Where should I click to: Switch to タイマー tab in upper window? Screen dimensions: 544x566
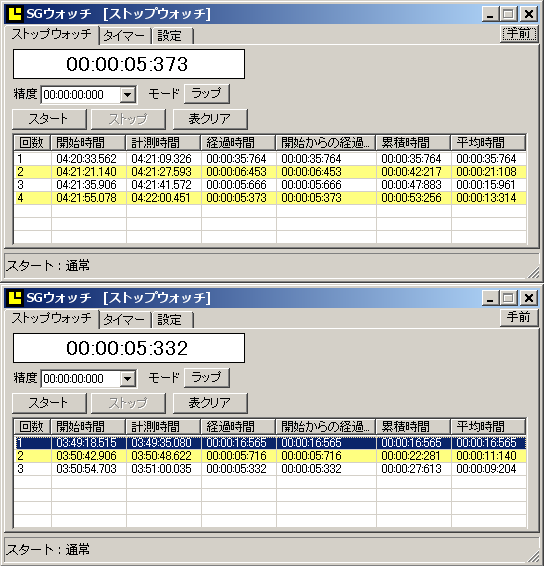[x=124, y=36]
